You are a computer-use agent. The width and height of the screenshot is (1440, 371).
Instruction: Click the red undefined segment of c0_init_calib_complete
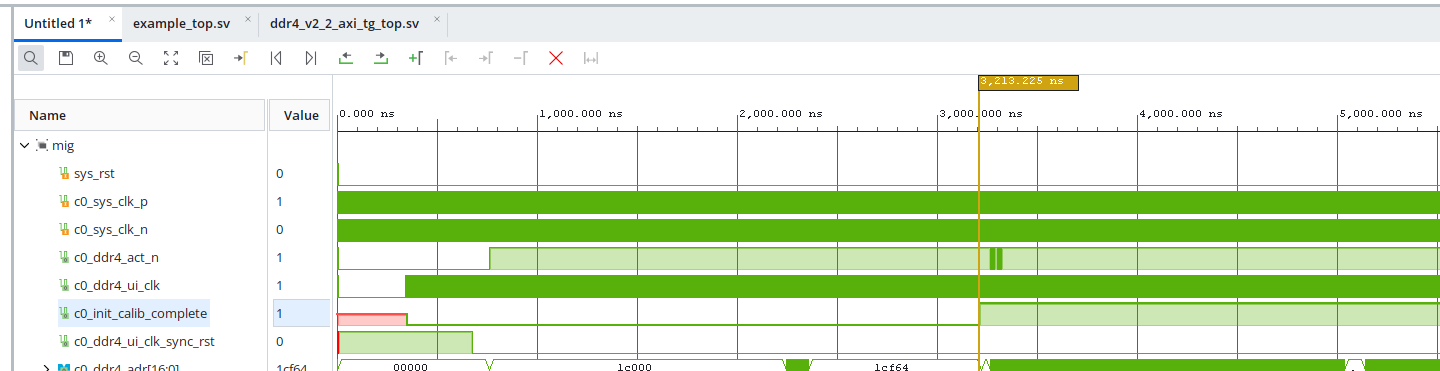(372, 319)
